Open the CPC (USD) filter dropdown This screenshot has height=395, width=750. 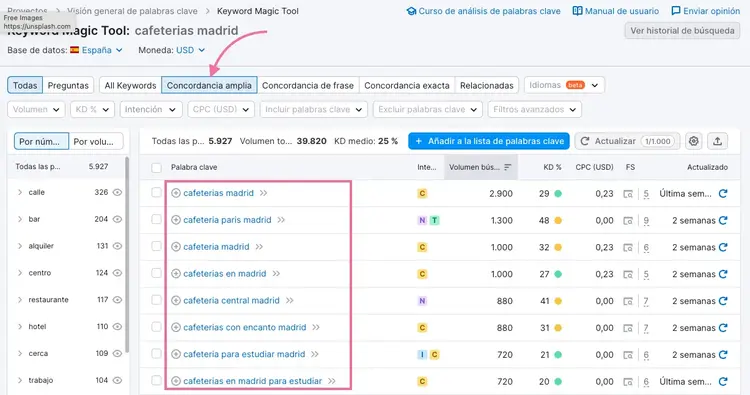(x=221, y=110)
